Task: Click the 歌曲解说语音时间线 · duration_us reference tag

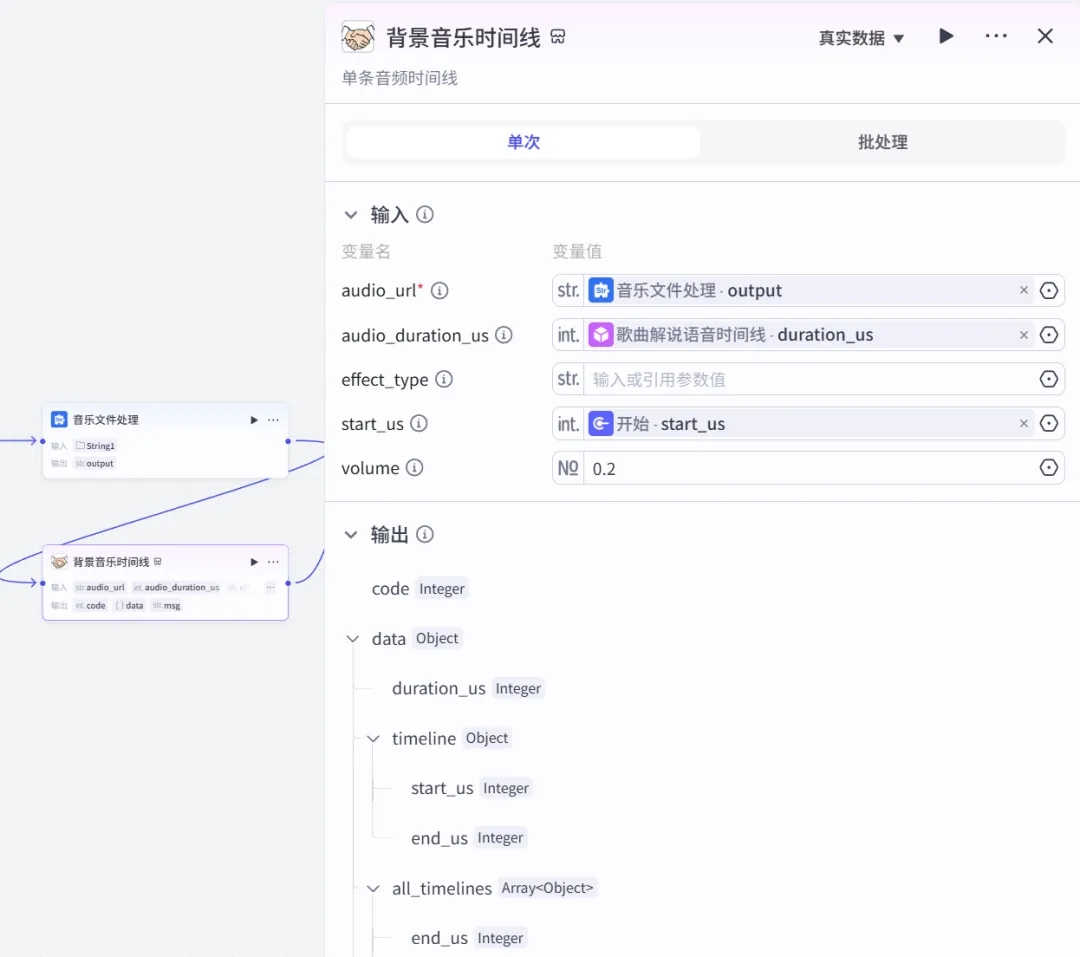Action: coord(810,335)
